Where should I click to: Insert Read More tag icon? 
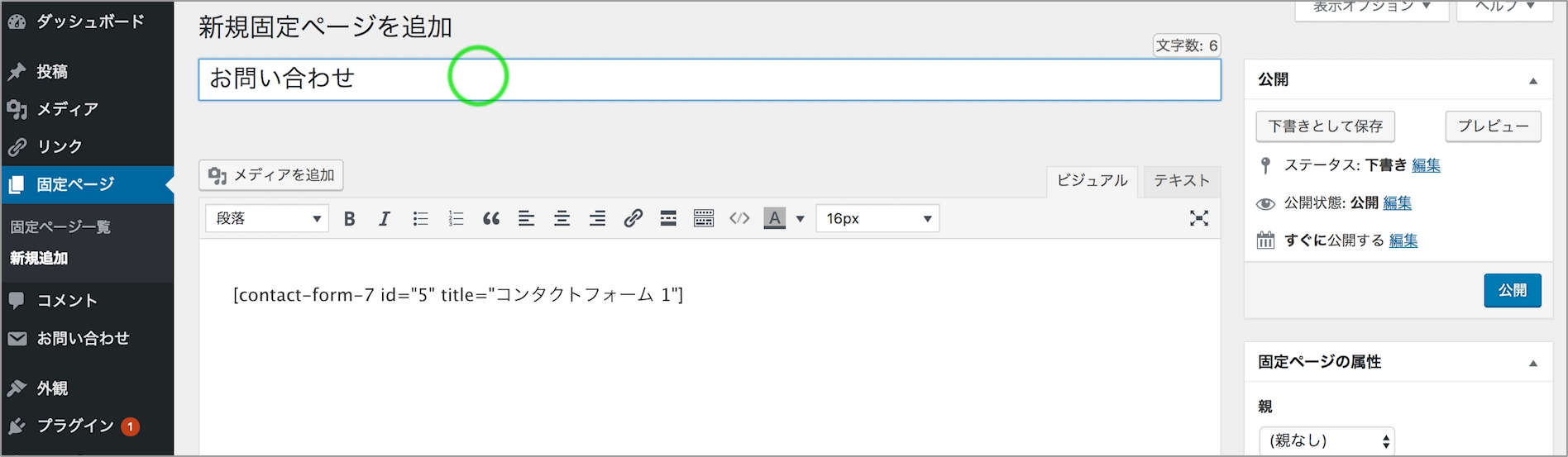tap(668, 218)
